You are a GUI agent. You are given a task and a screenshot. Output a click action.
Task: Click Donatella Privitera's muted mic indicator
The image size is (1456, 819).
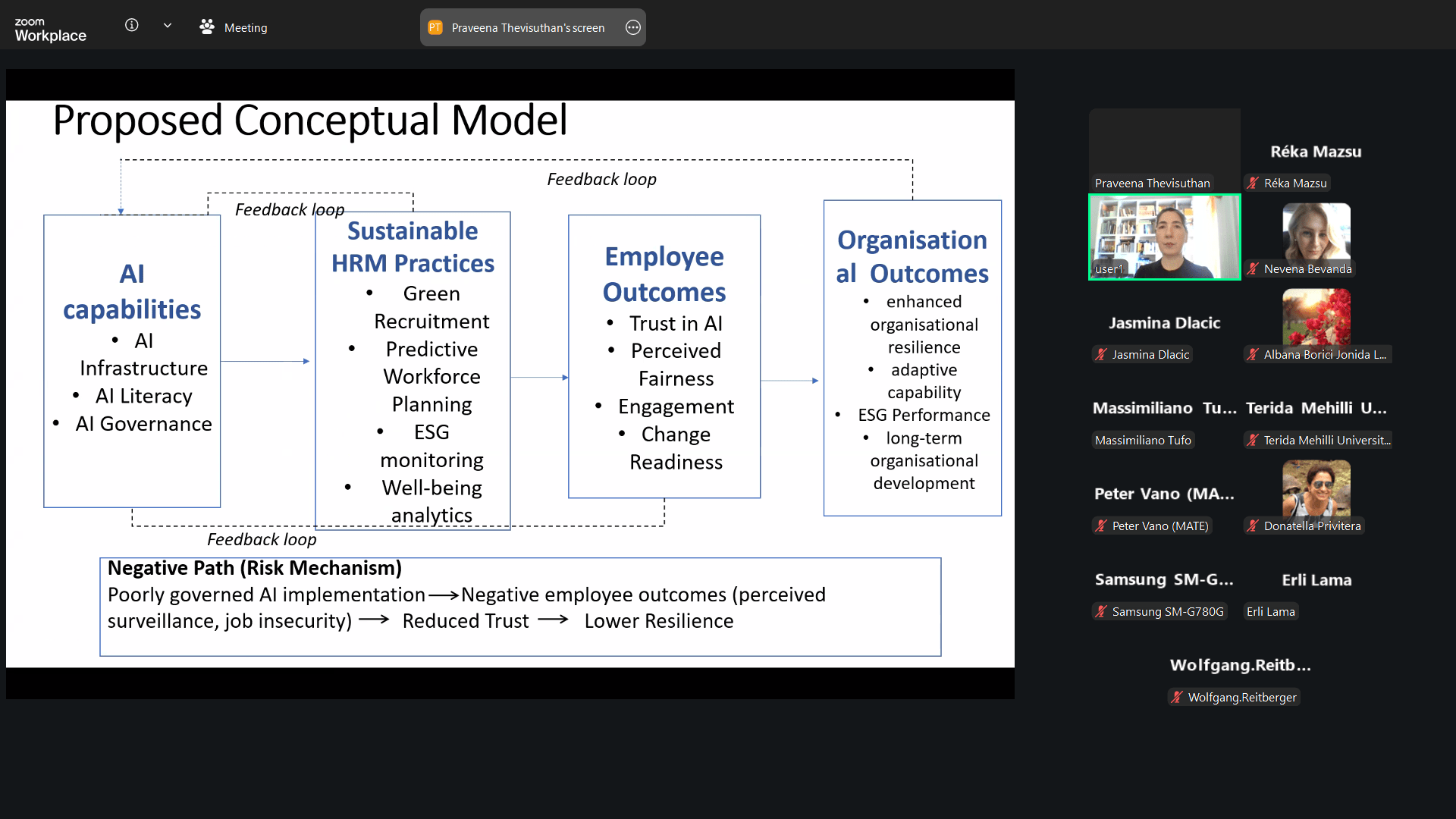tap(1253, 526)
